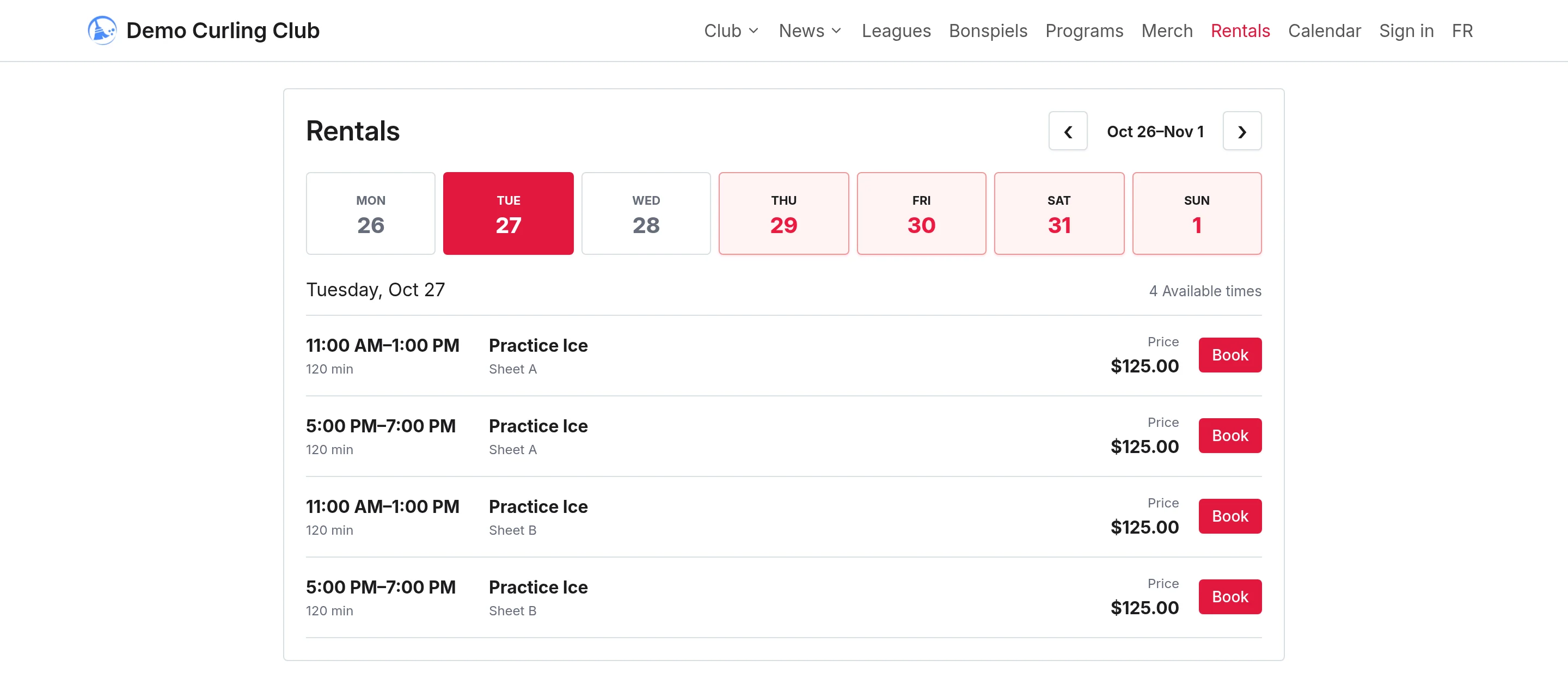The image size is (1568, 697).
Task: Click Practice Ice for Sheet A 11:00 AM
Action: pyautogui.click(x=538, y=345)
